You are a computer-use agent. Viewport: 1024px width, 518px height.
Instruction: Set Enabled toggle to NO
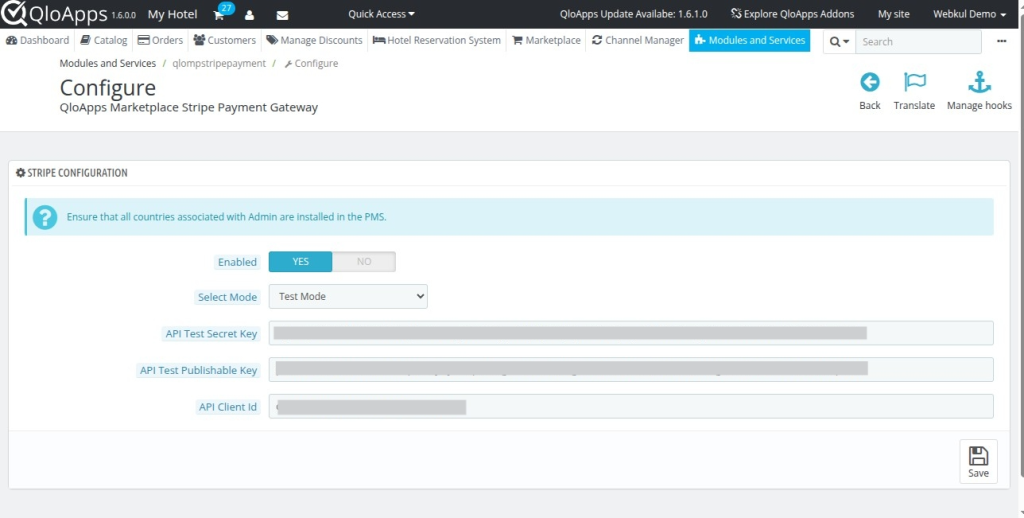click(364, 261)
